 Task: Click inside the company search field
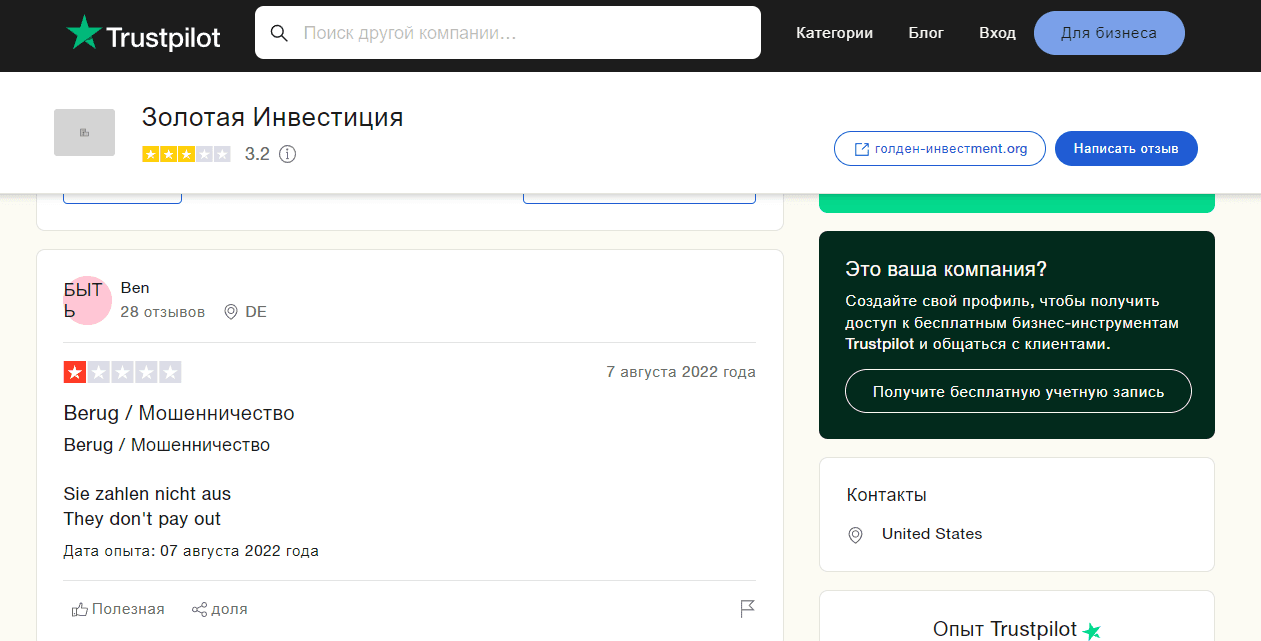(x=500, y=32)
